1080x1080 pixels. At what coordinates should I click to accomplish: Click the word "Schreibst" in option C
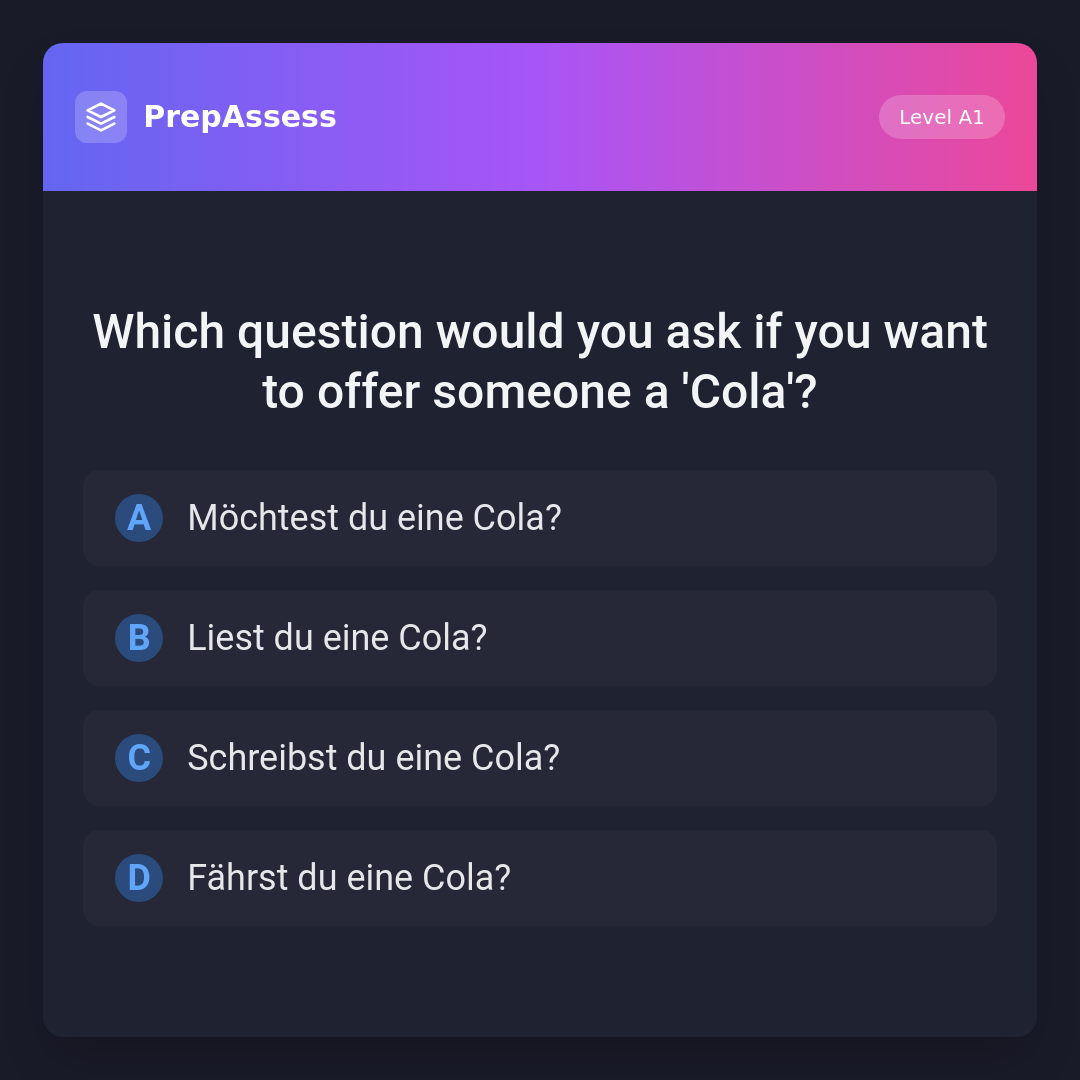(262, 758)
